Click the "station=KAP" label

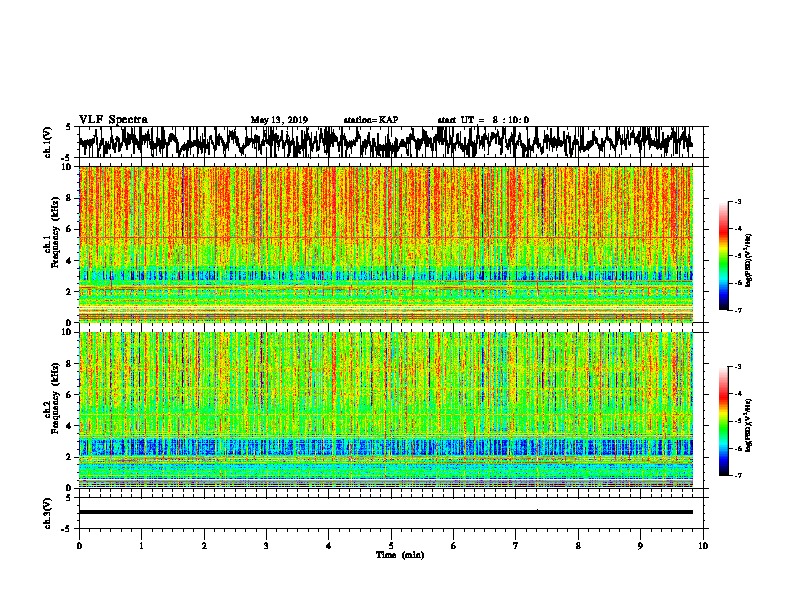click(371, 120)
